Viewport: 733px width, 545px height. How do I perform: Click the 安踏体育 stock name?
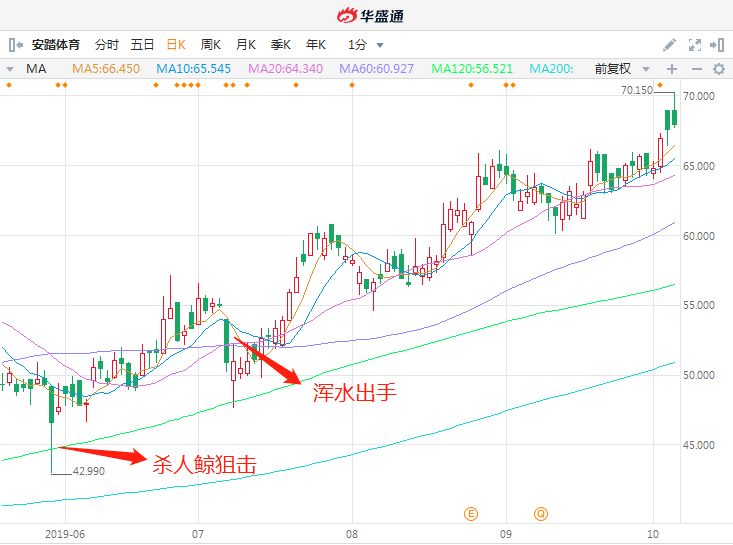coord(56,45)
